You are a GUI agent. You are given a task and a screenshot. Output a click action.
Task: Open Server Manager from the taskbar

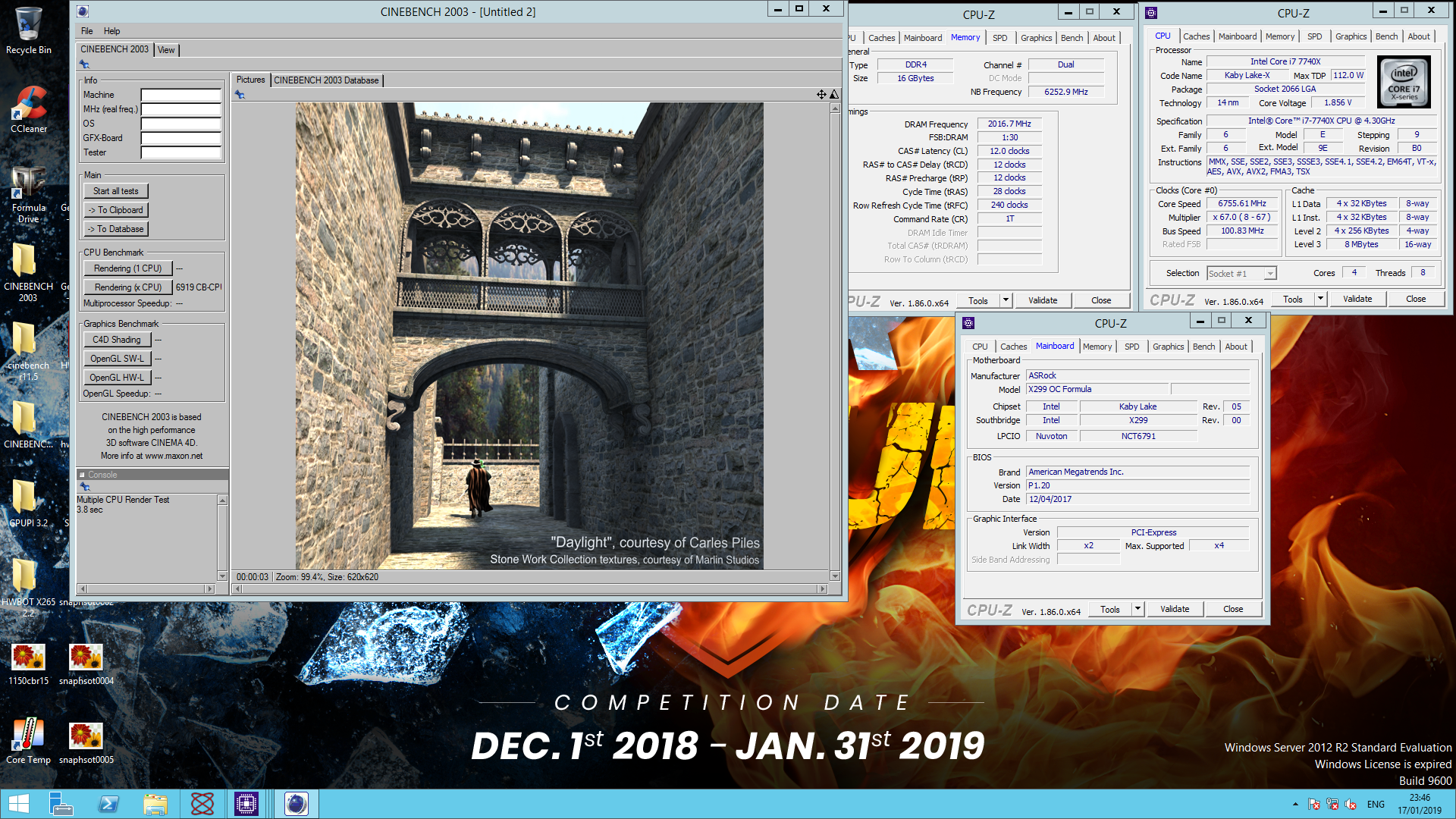click(x=61, y=804)
